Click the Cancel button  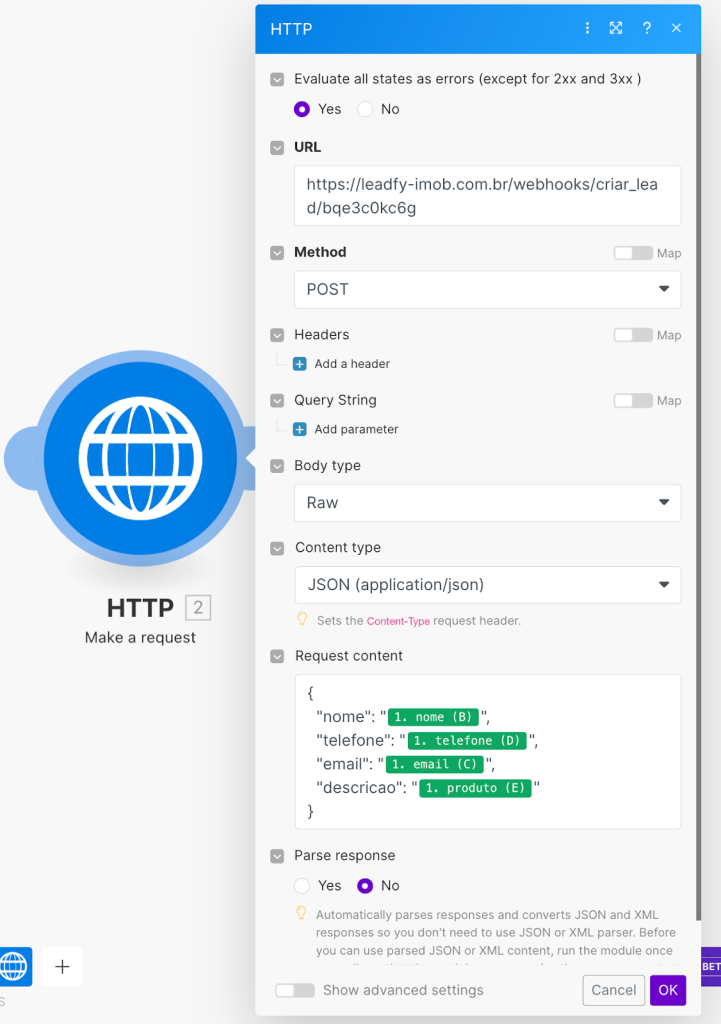pyautogui.click(x=613, y=990)
